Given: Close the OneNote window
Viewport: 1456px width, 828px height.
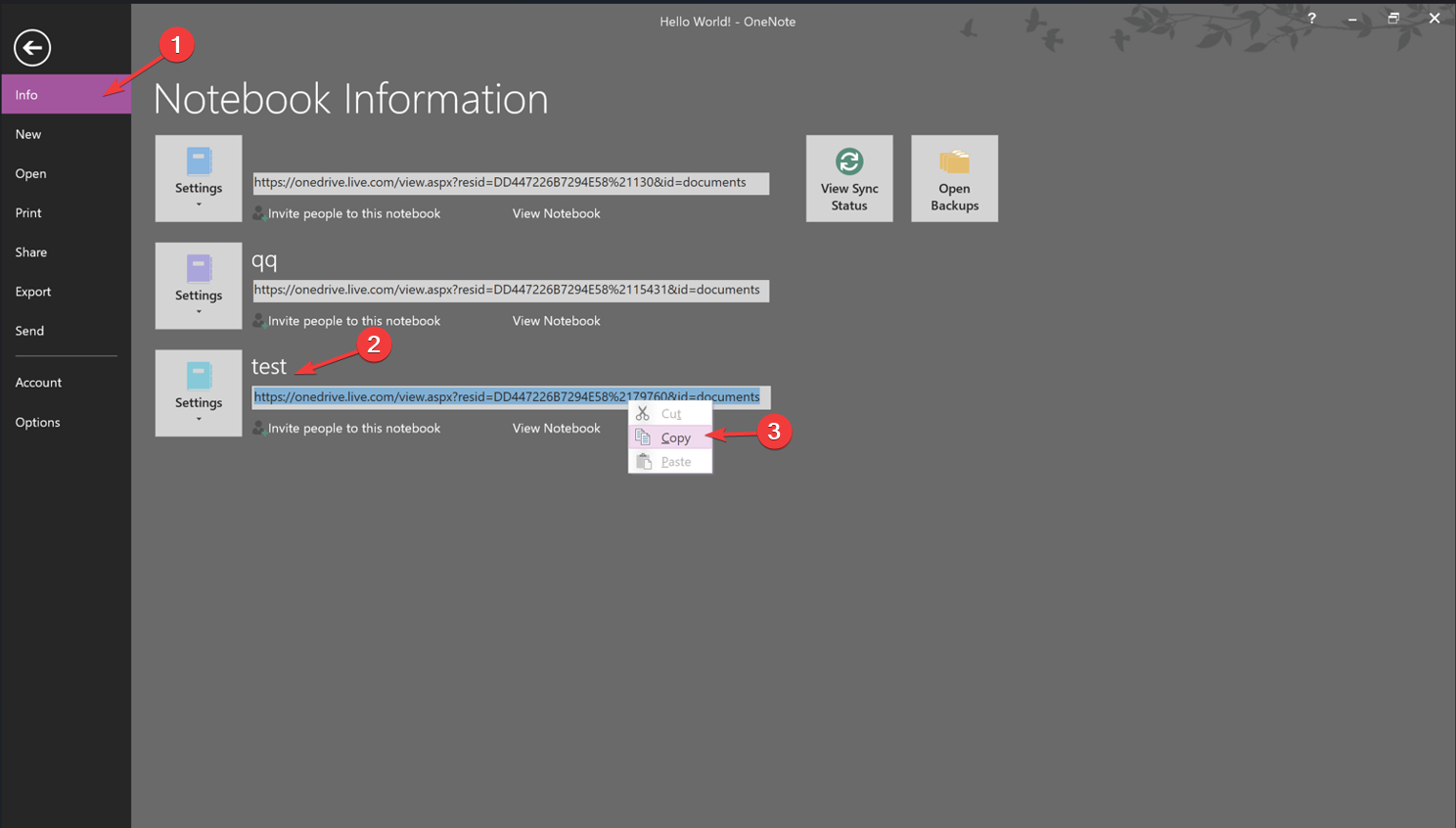Looking at the screenshot, I should pos(1434,19).
